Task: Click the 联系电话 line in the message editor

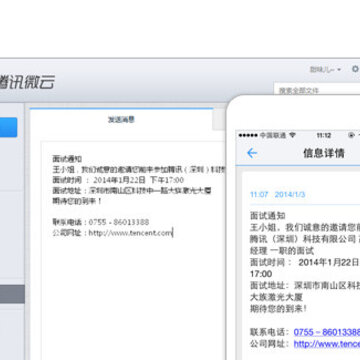Action: click(x=101, y=222)
